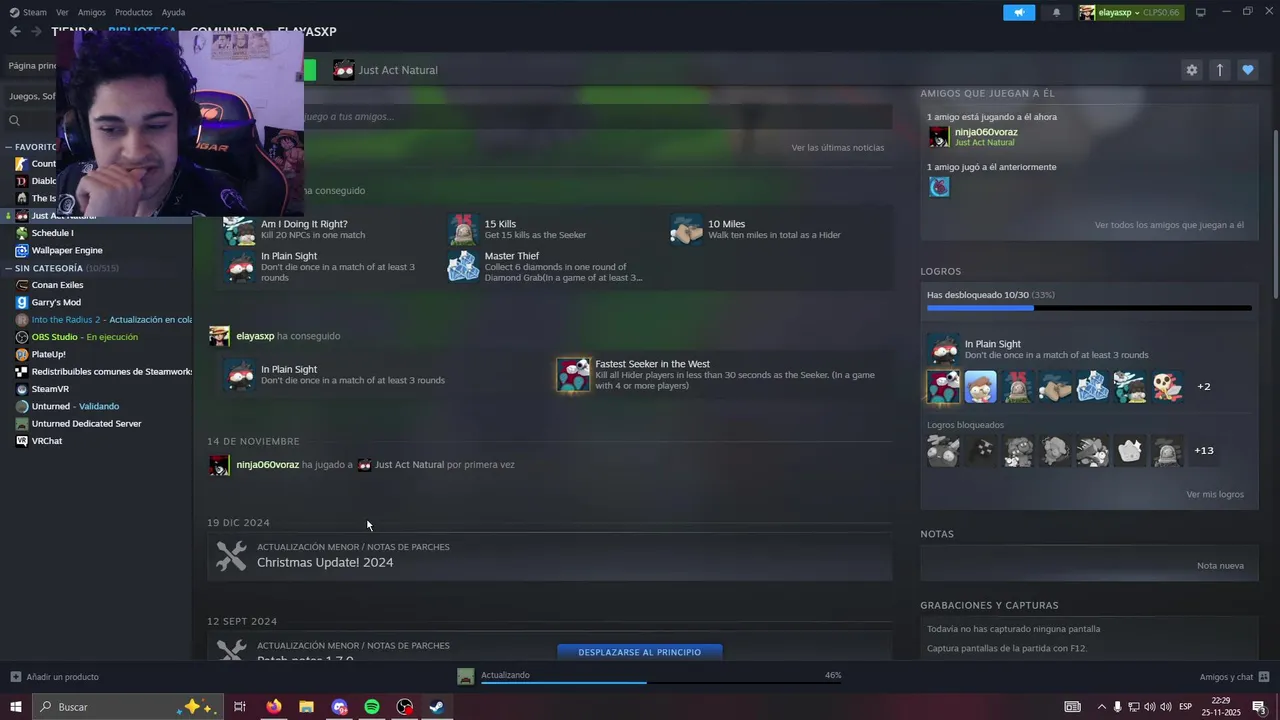The width and height of the screenshot is (1280, 720).
Task: Select Garry's Mod in library
Action: (x=56, y=302)
